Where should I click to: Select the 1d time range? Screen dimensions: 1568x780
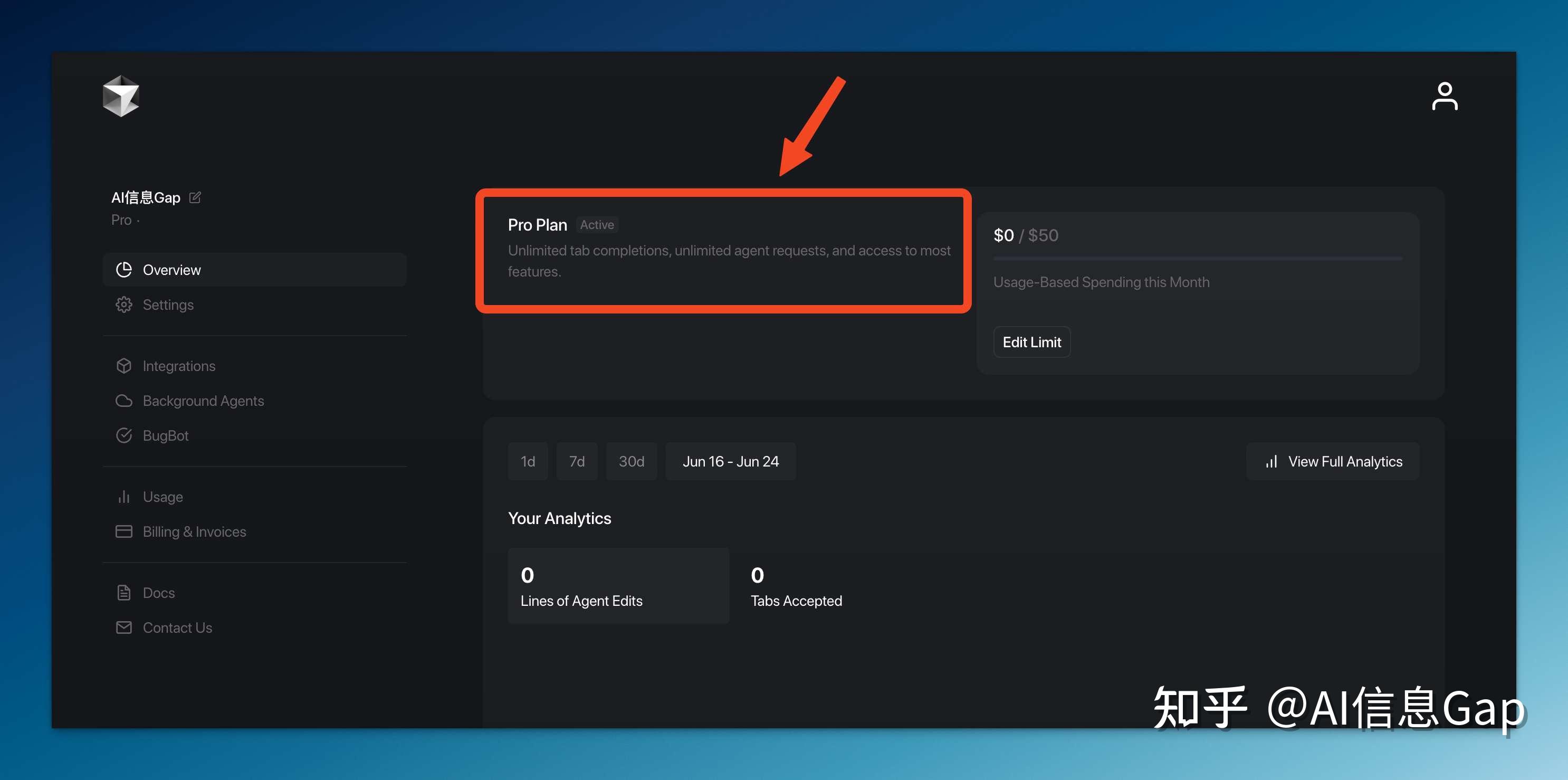pyautogui.click(x=528, y=462)
